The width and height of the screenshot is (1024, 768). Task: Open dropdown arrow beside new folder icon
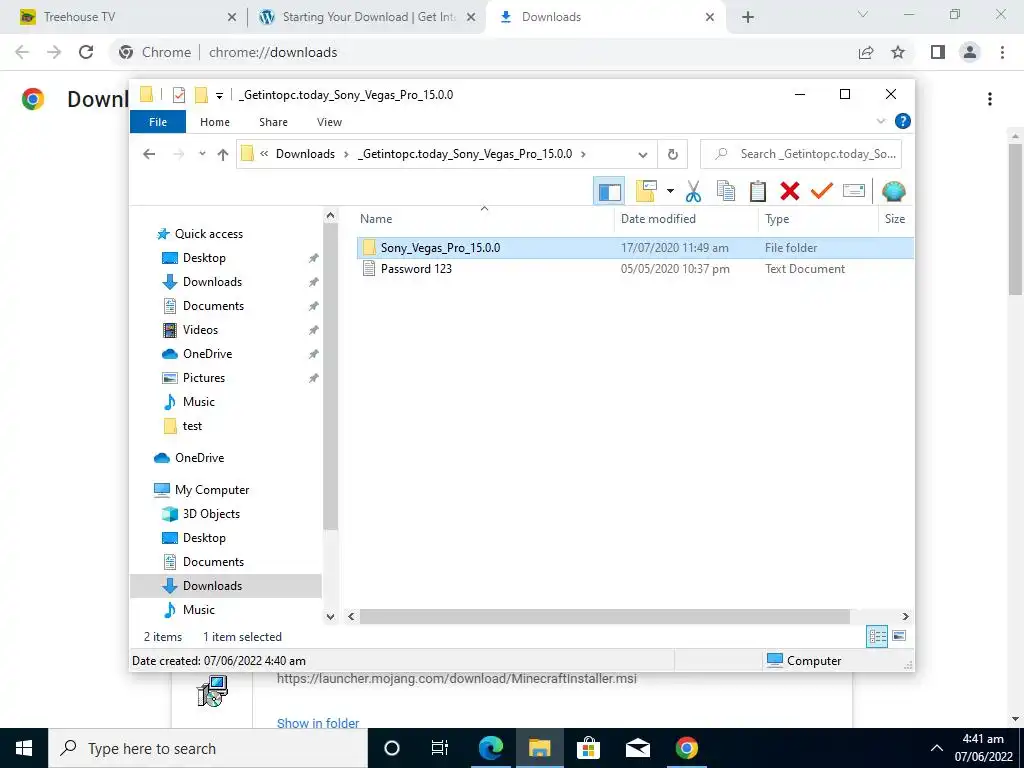point(670,191)
